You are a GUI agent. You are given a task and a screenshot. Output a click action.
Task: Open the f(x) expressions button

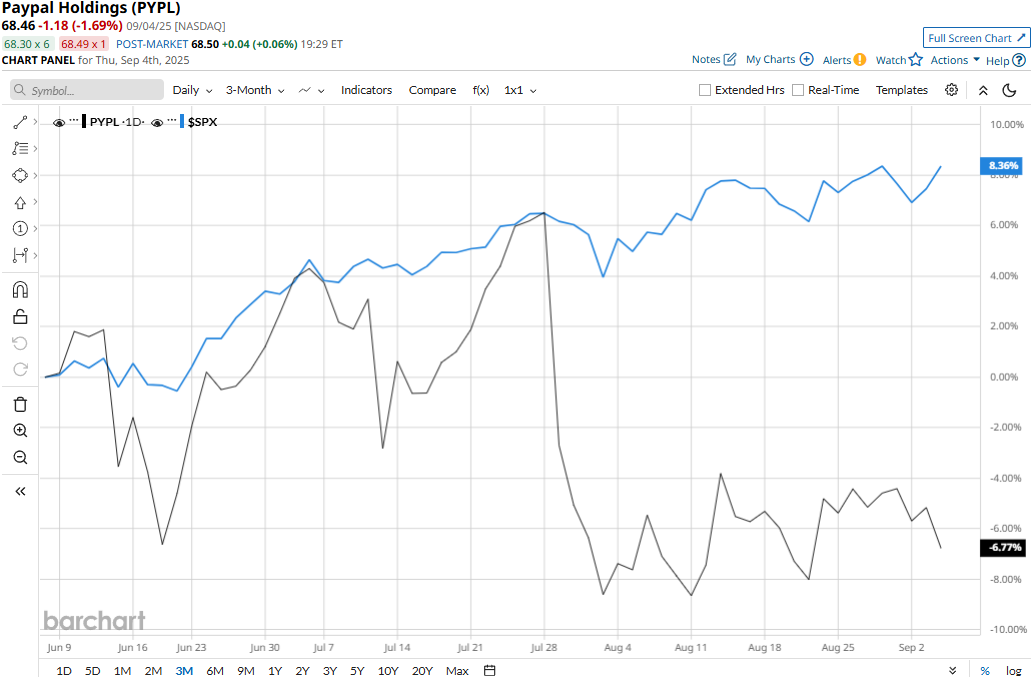pos(481,90)
